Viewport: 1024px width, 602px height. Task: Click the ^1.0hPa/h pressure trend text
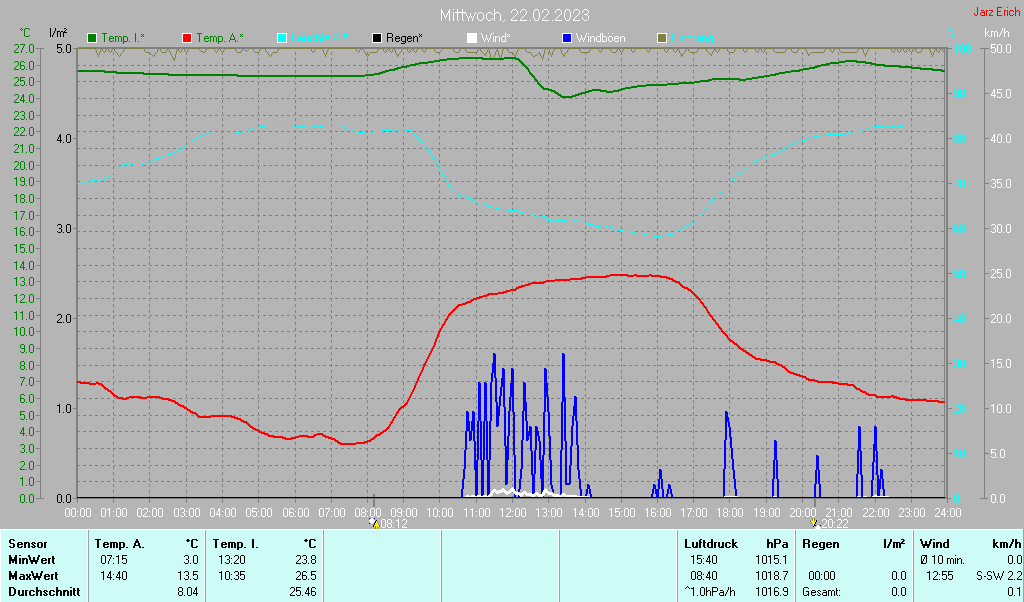coord(710,592)
